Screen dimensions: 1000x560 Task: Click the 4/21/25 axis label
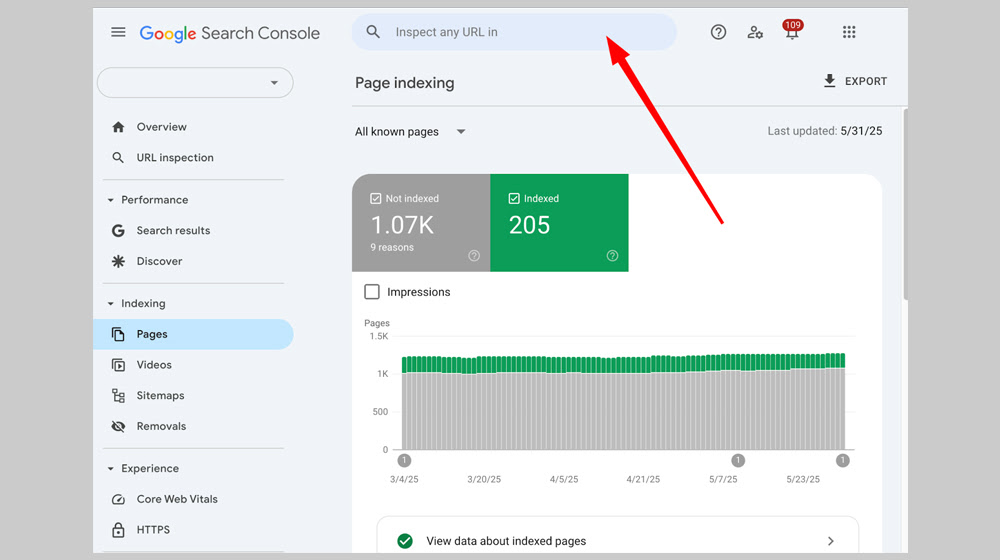[643, 479]
